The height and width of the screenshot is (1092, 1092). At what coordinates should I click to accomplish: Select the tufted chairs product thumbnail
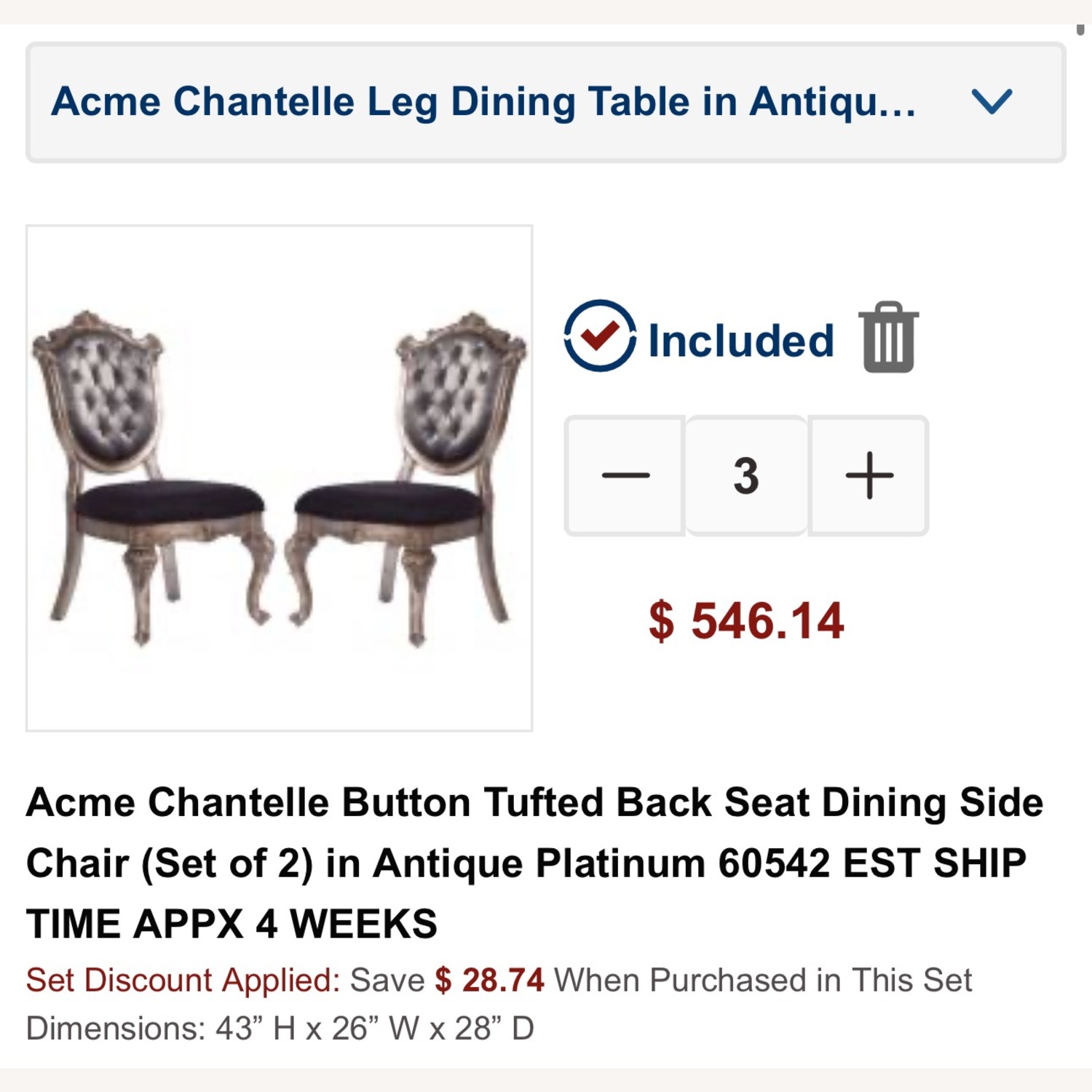[279, 475]
